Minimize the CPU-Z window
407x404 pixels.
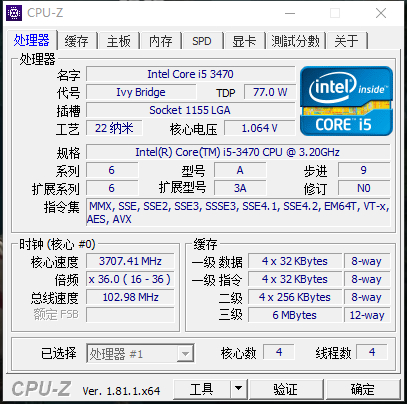(290, 13)
